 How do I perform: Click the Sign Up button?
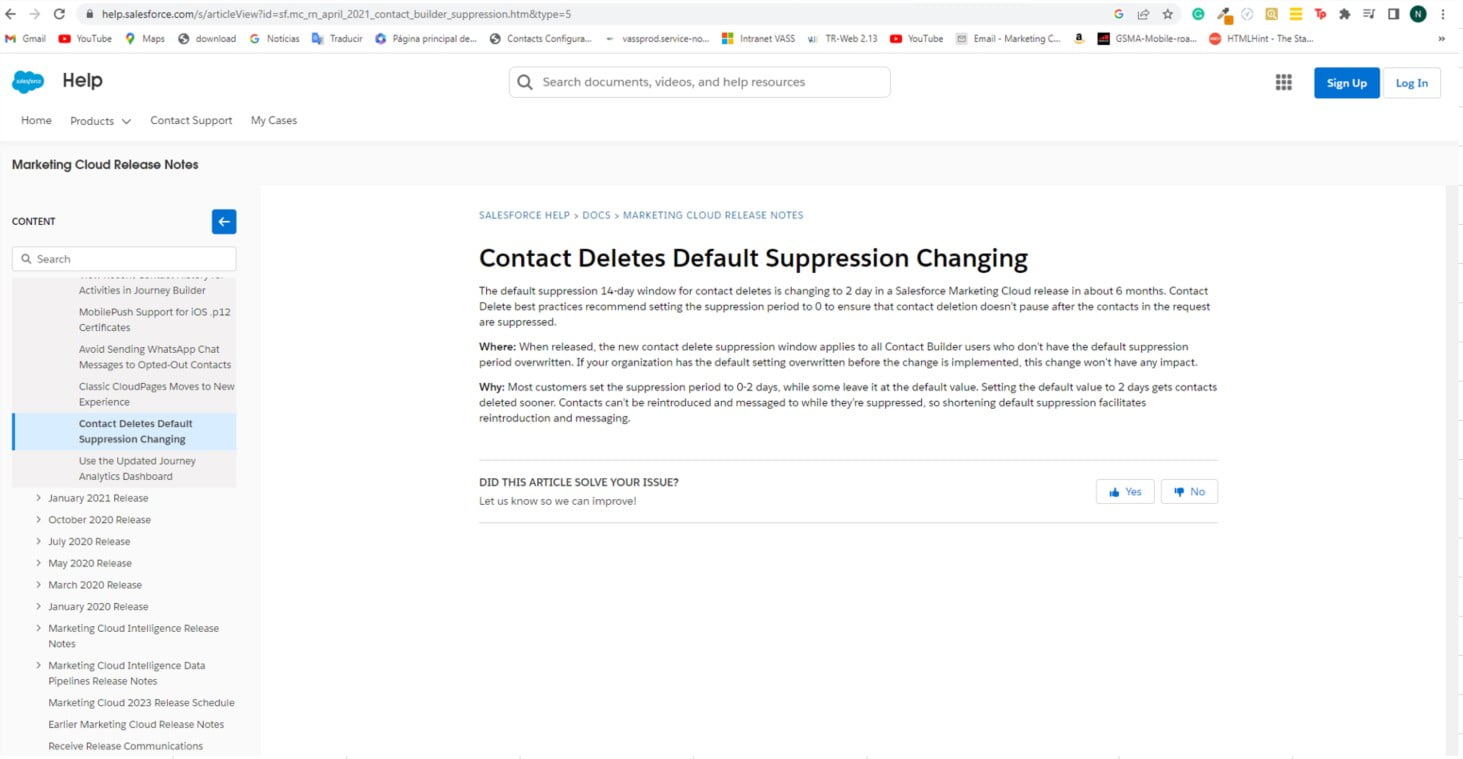1346,83
